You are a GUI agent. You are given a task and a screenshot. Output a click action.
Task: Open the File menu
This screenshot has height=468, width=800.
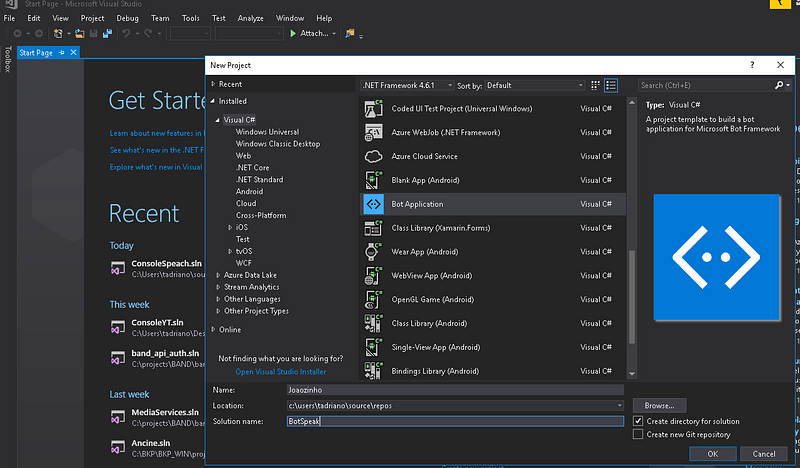9,18
